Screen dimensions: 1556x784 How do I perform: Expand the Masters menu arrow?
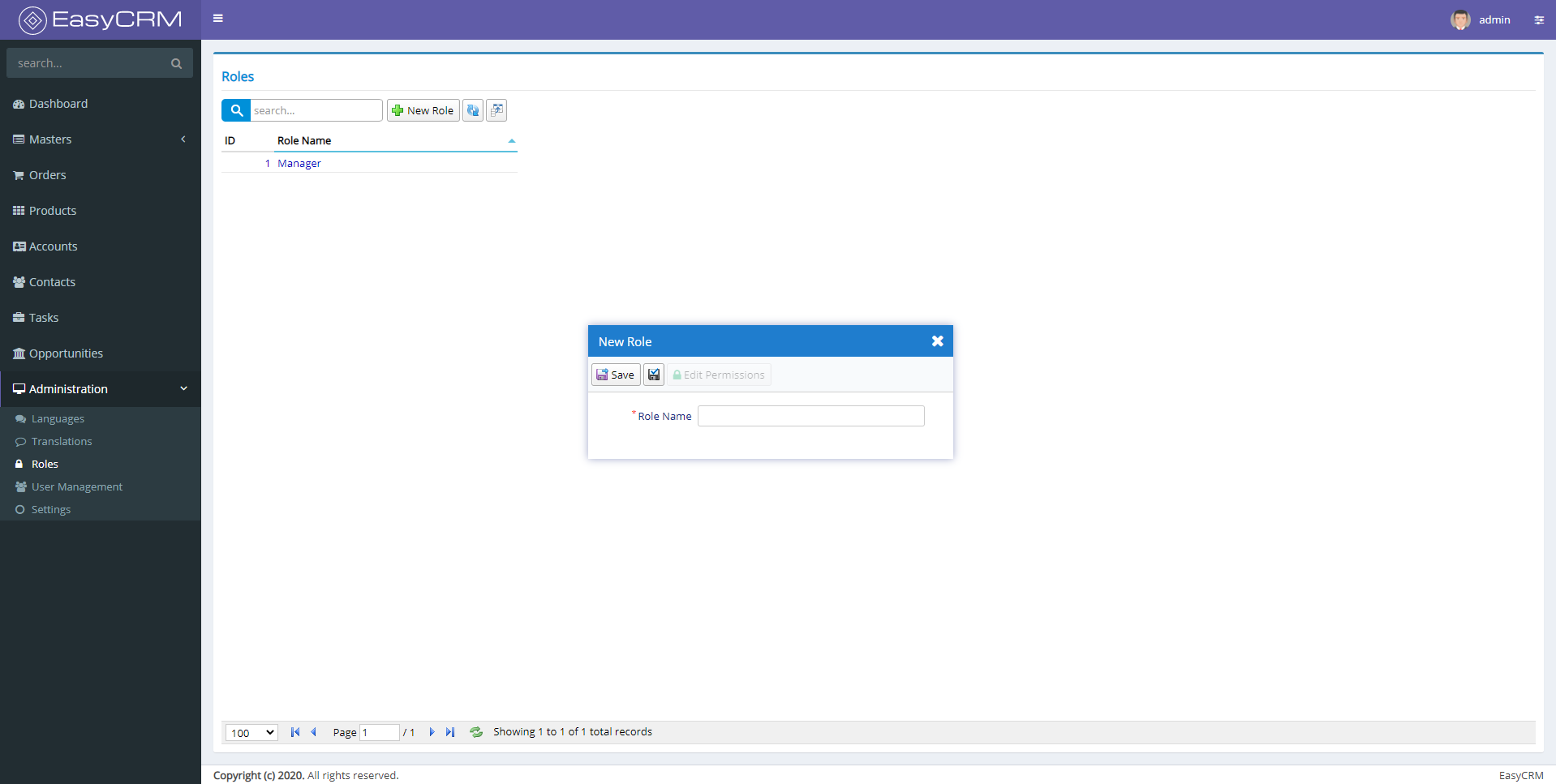183,139
